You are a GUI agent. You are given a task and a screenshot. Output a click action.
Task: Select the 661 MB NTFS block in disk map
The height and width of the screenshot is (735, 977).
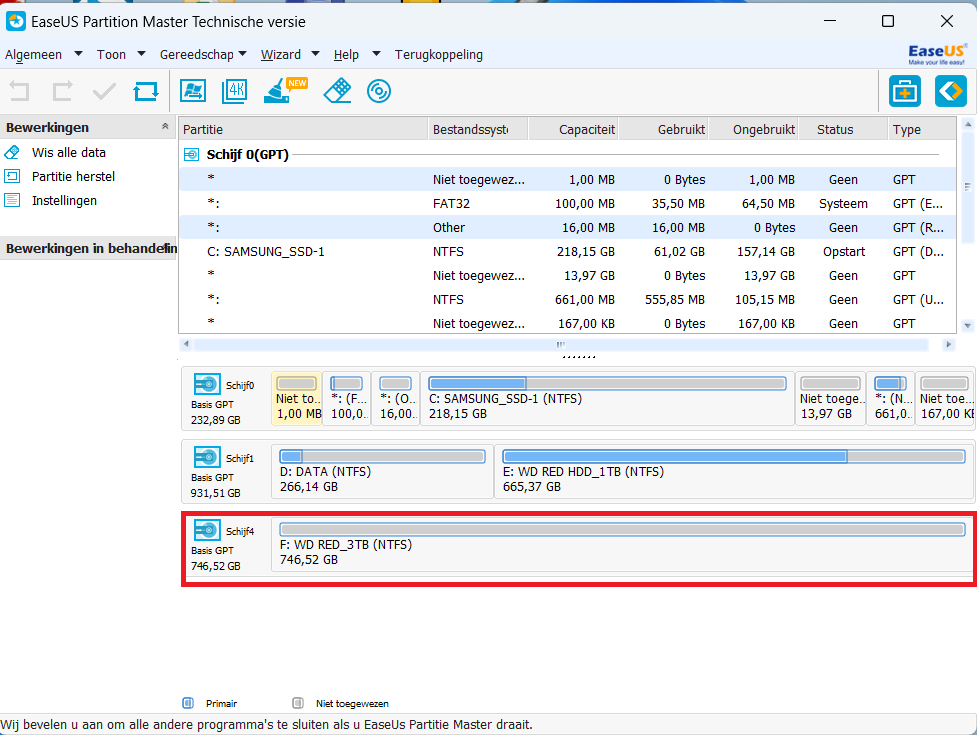[x=891, y=399]
